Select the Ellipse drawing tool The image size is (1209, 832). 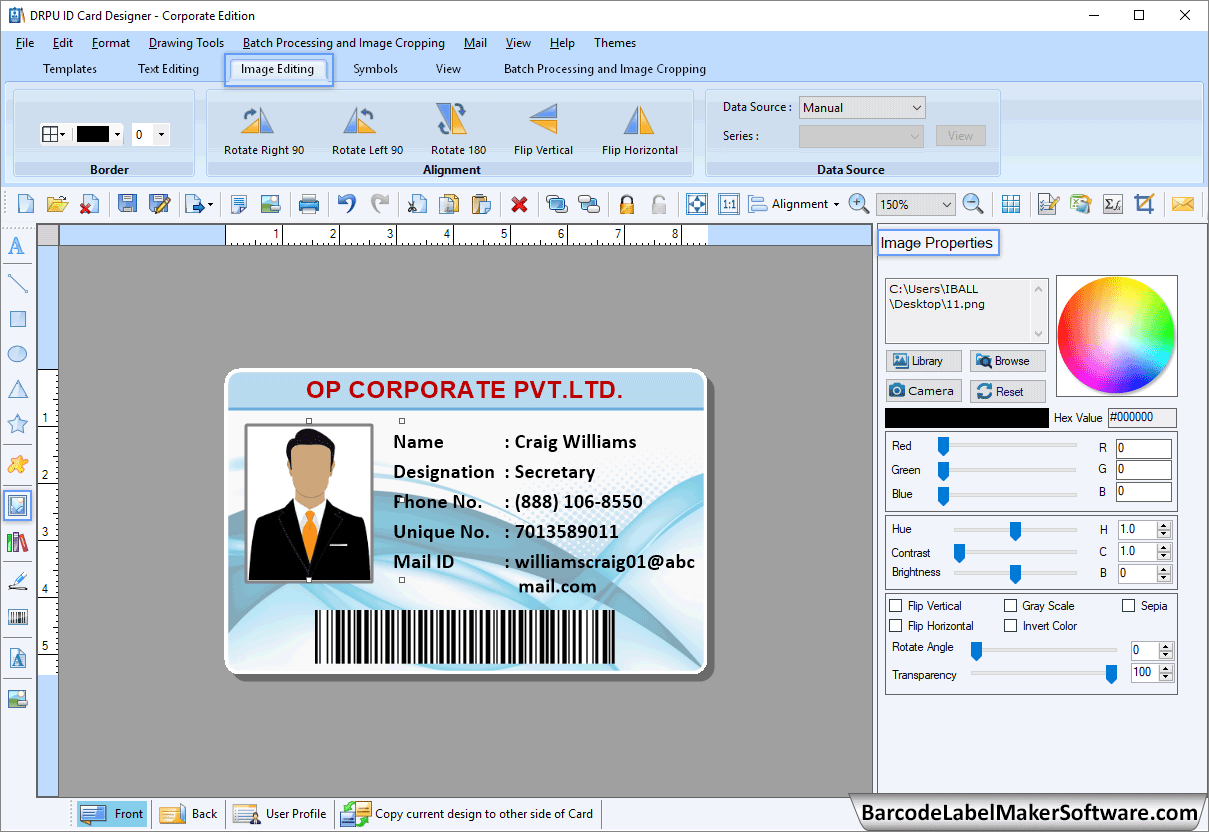click(x=16, y=353)
